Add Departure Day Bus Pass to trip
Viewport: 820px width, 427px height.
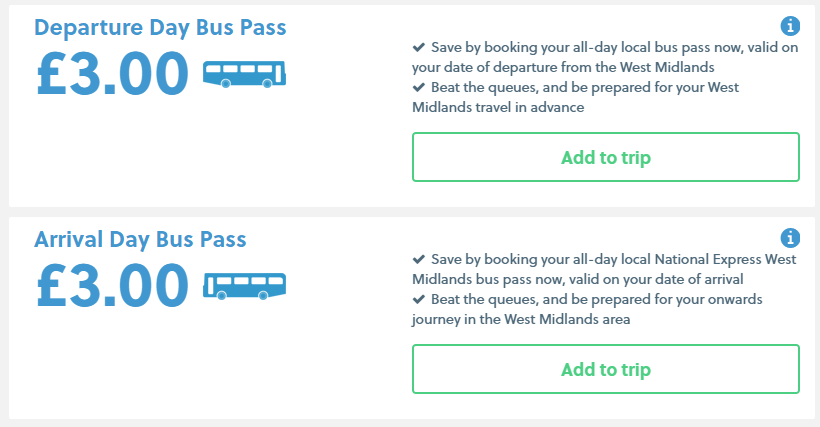pos(606,157)
